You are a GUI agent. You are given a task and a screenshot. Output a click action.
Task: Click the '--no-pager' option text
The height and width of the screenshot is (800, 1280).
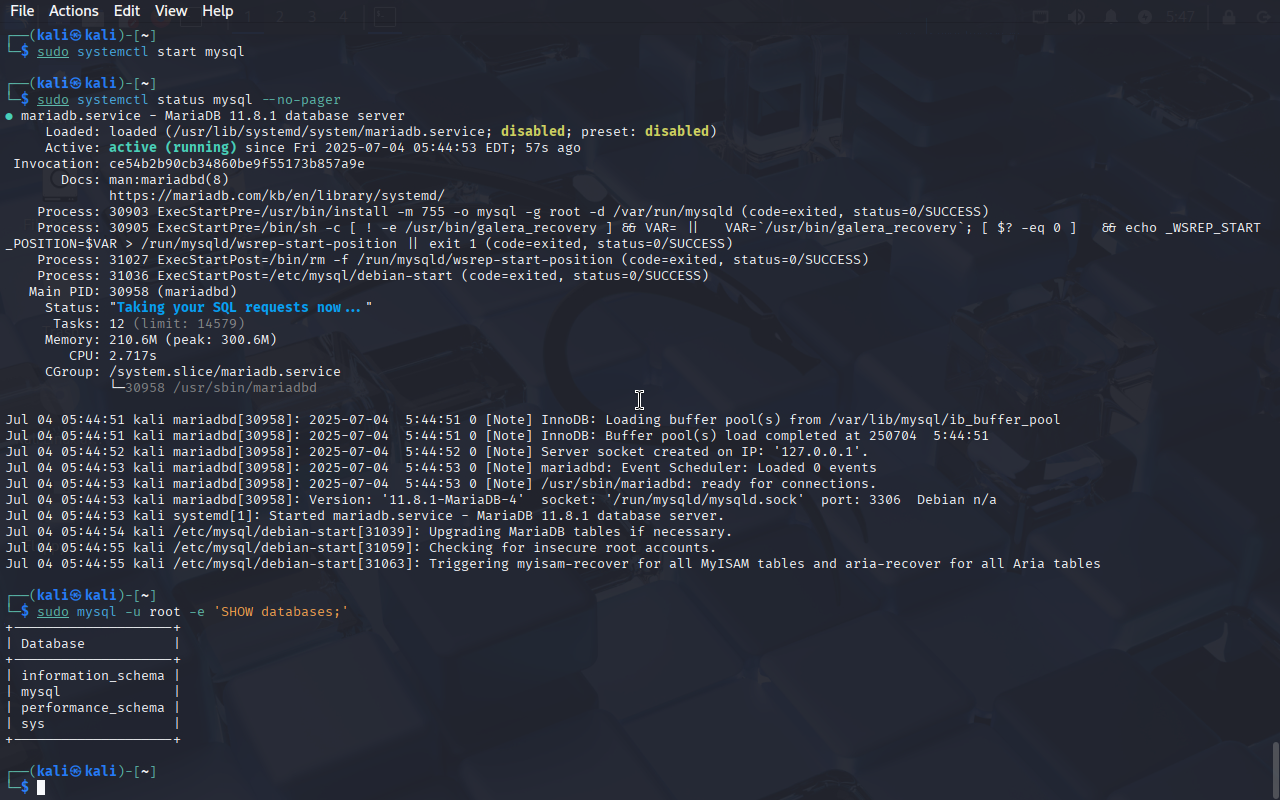(x=300, y=100)
